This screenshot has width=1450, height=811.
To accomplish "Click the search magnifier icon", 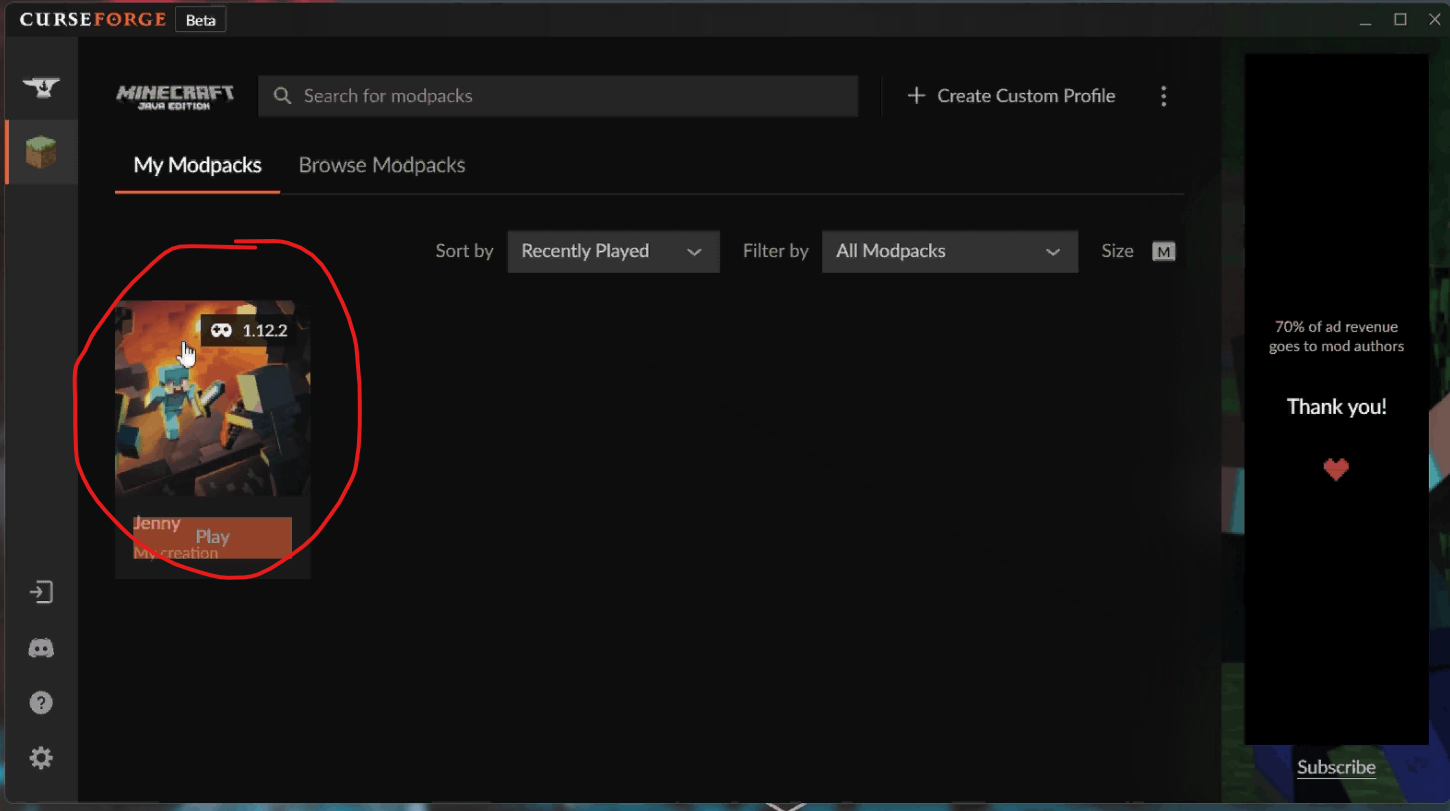I will (283, 96).
